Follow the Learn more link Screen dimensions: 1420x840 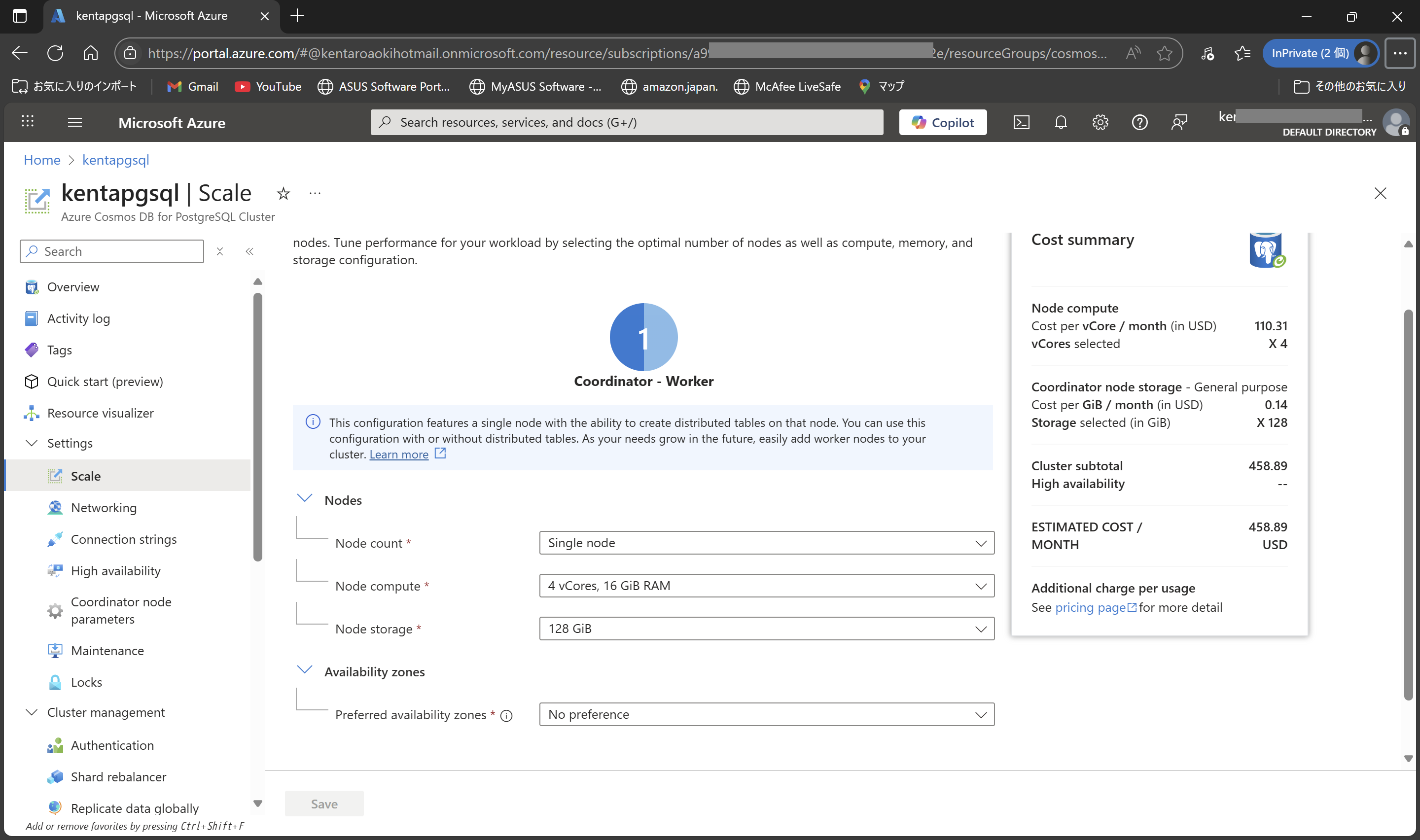(x=398, y=454)
